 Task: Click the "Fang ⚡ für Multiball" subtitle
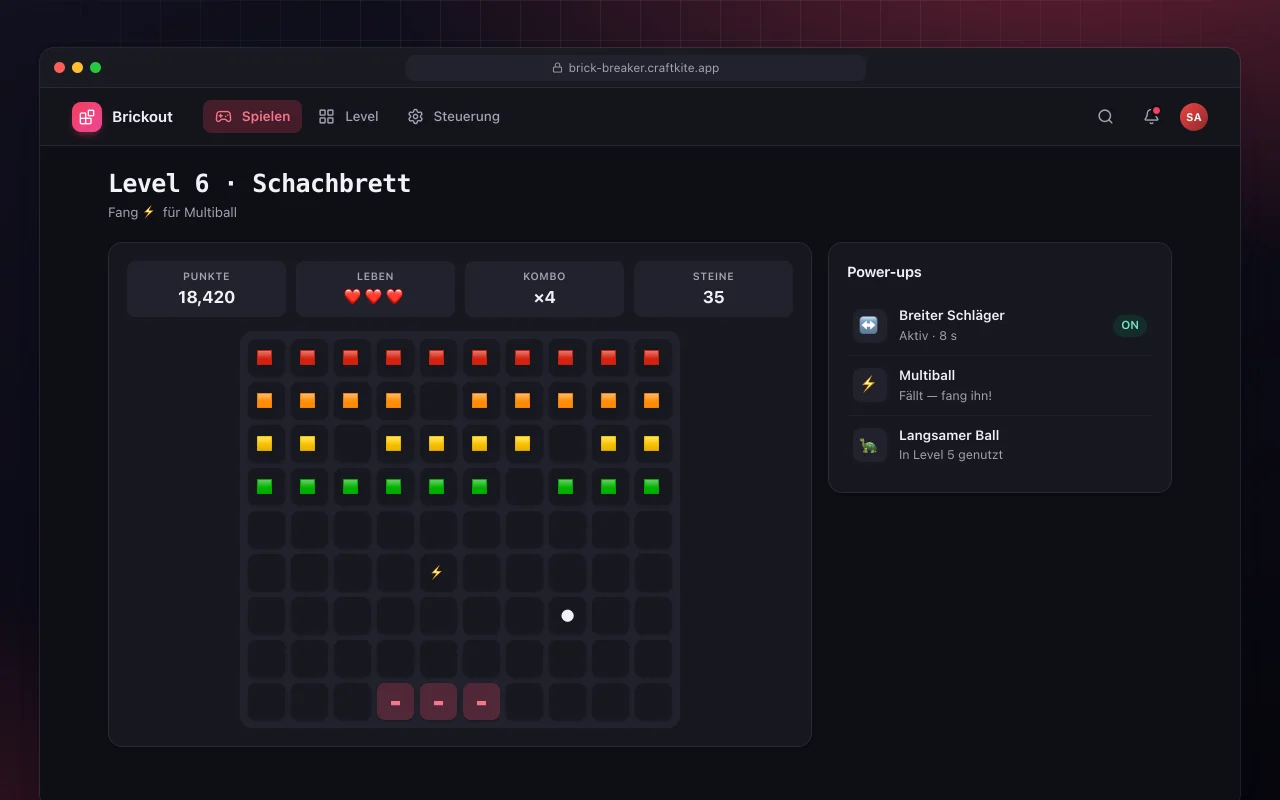173,212
